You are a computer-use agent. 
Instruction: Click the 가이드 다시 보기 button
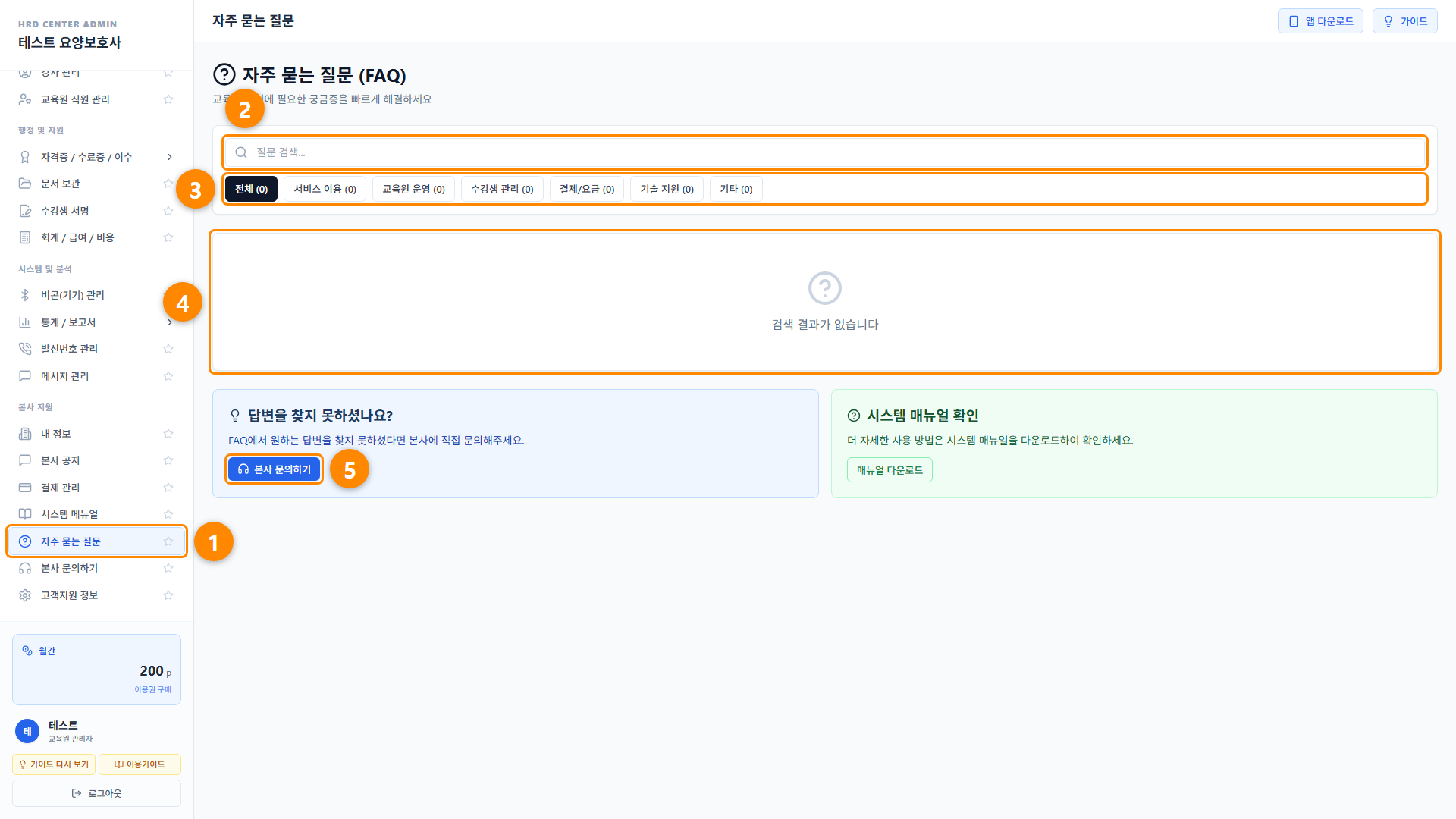(54, 764)
